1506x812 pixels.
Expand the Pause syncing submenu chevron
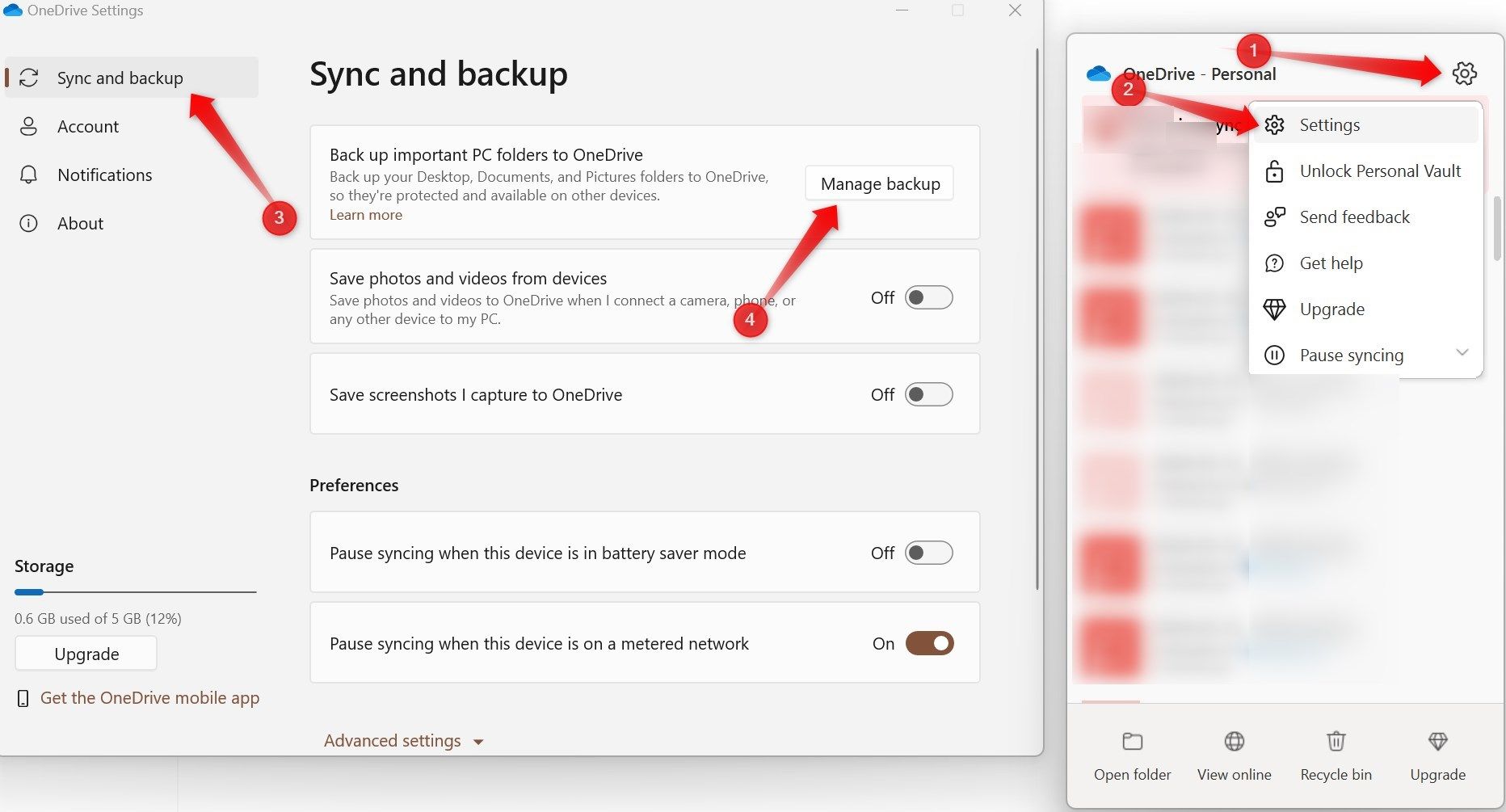point(1462,354)
